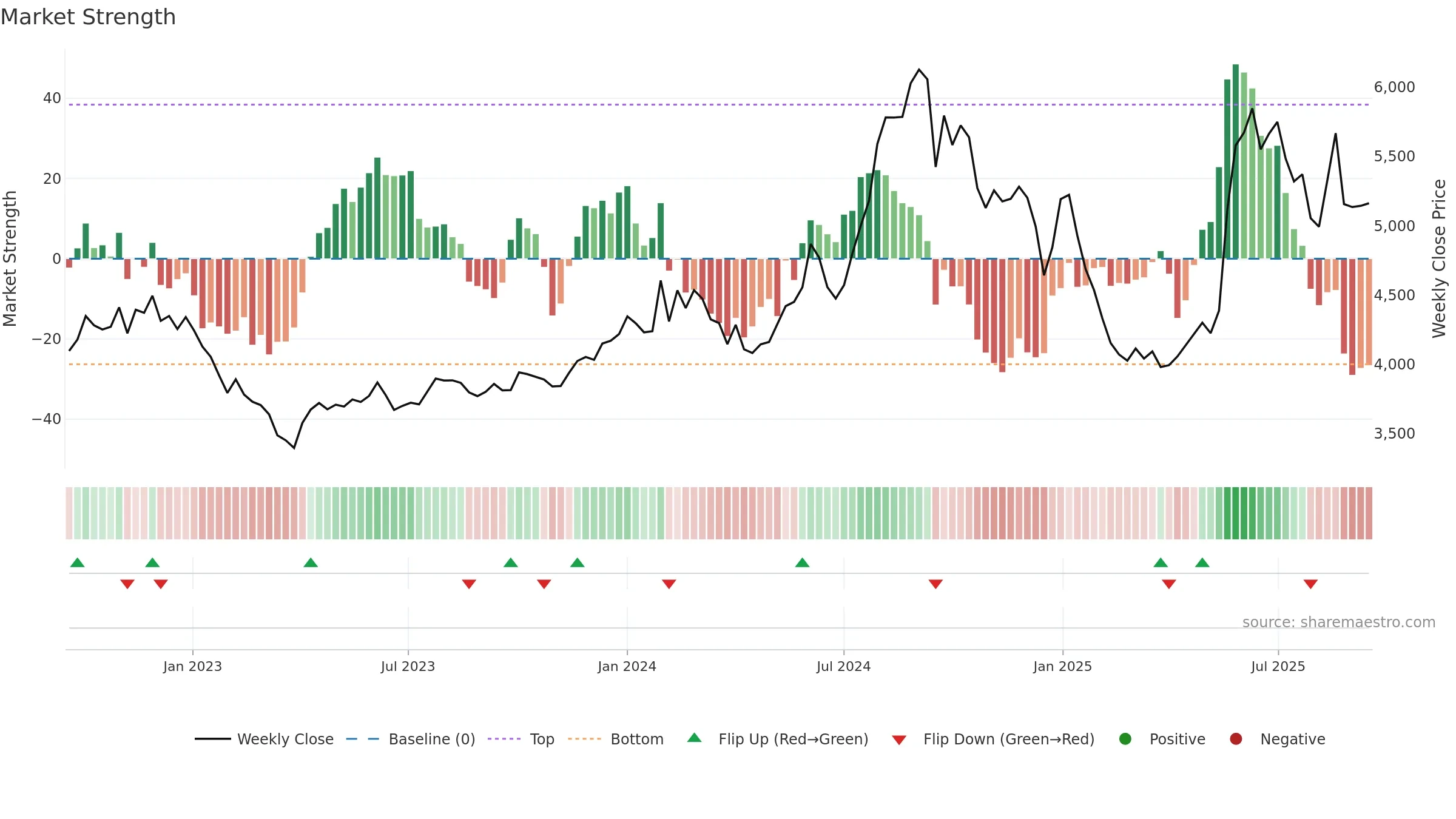The image size is (1456, 819).
Task: Click the darkest green heatmap cell near June 2025
Action: click(1235, 513)
